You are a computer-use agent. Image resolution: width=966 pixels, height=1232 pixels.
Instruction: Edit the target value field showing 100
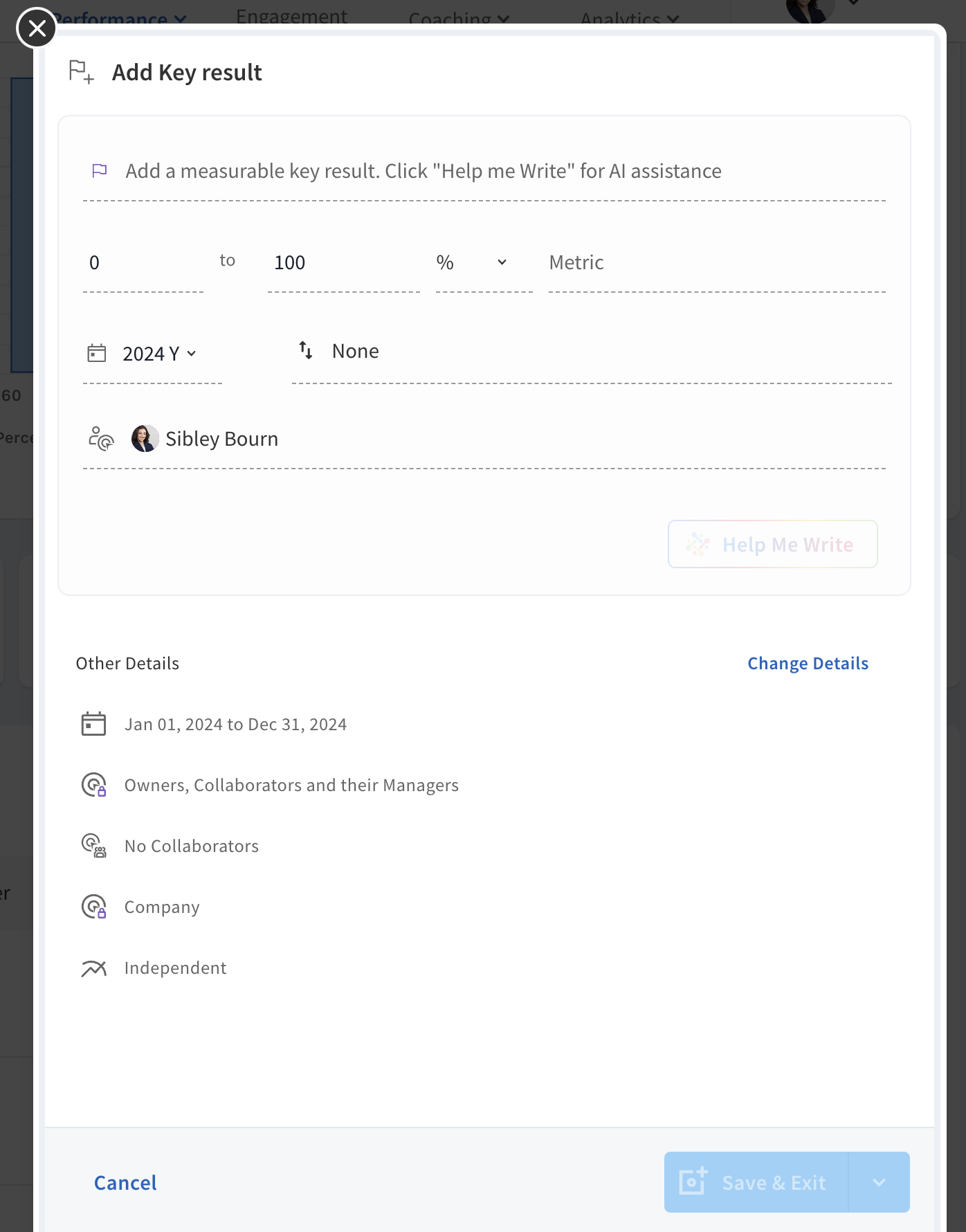(344, 263)
